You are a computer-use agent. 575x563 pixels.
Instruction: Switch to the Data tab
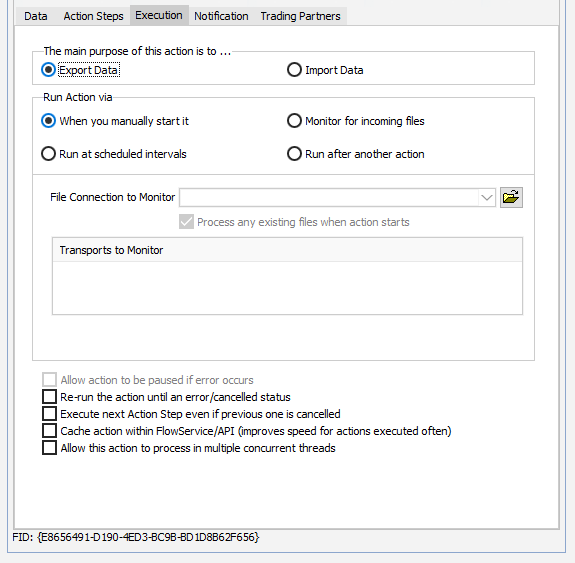coord(36,16)
